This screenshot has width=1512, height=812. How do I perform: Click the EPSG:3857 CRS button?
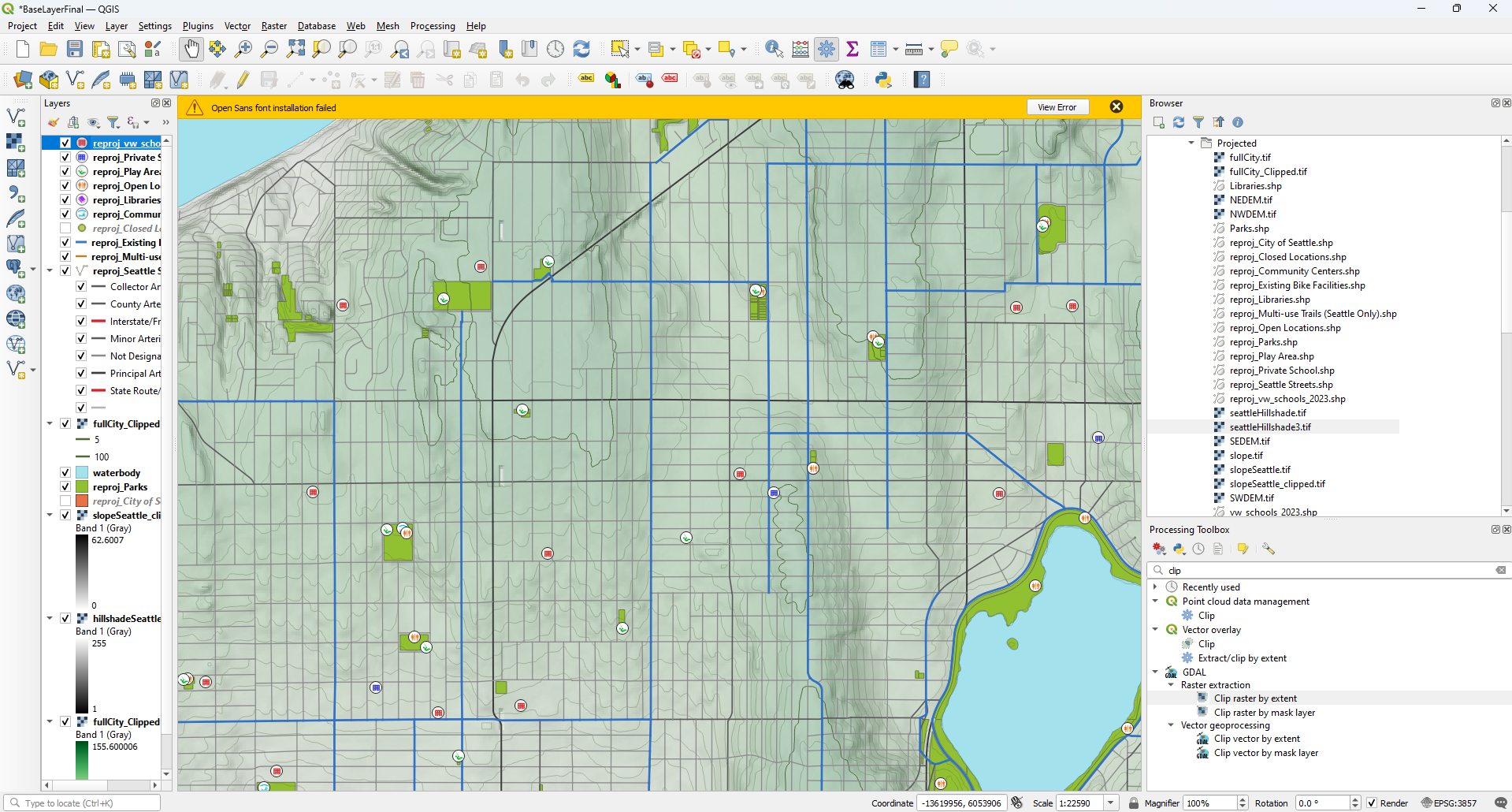coord(1449,803)
